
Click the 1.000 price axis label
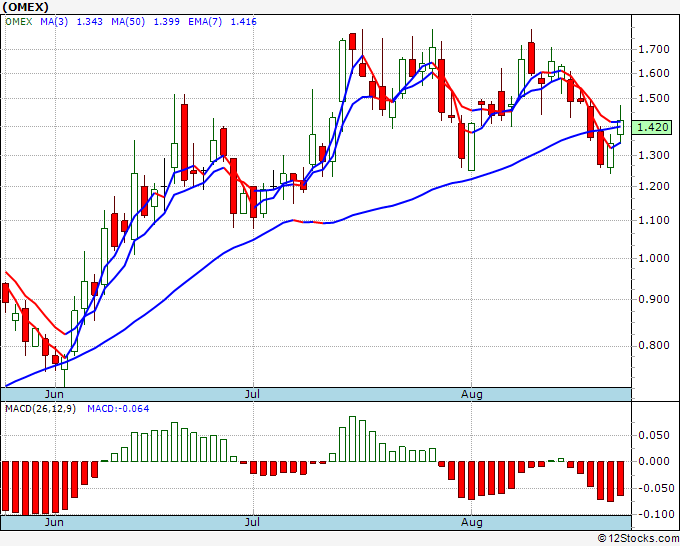tap(654, 258)
